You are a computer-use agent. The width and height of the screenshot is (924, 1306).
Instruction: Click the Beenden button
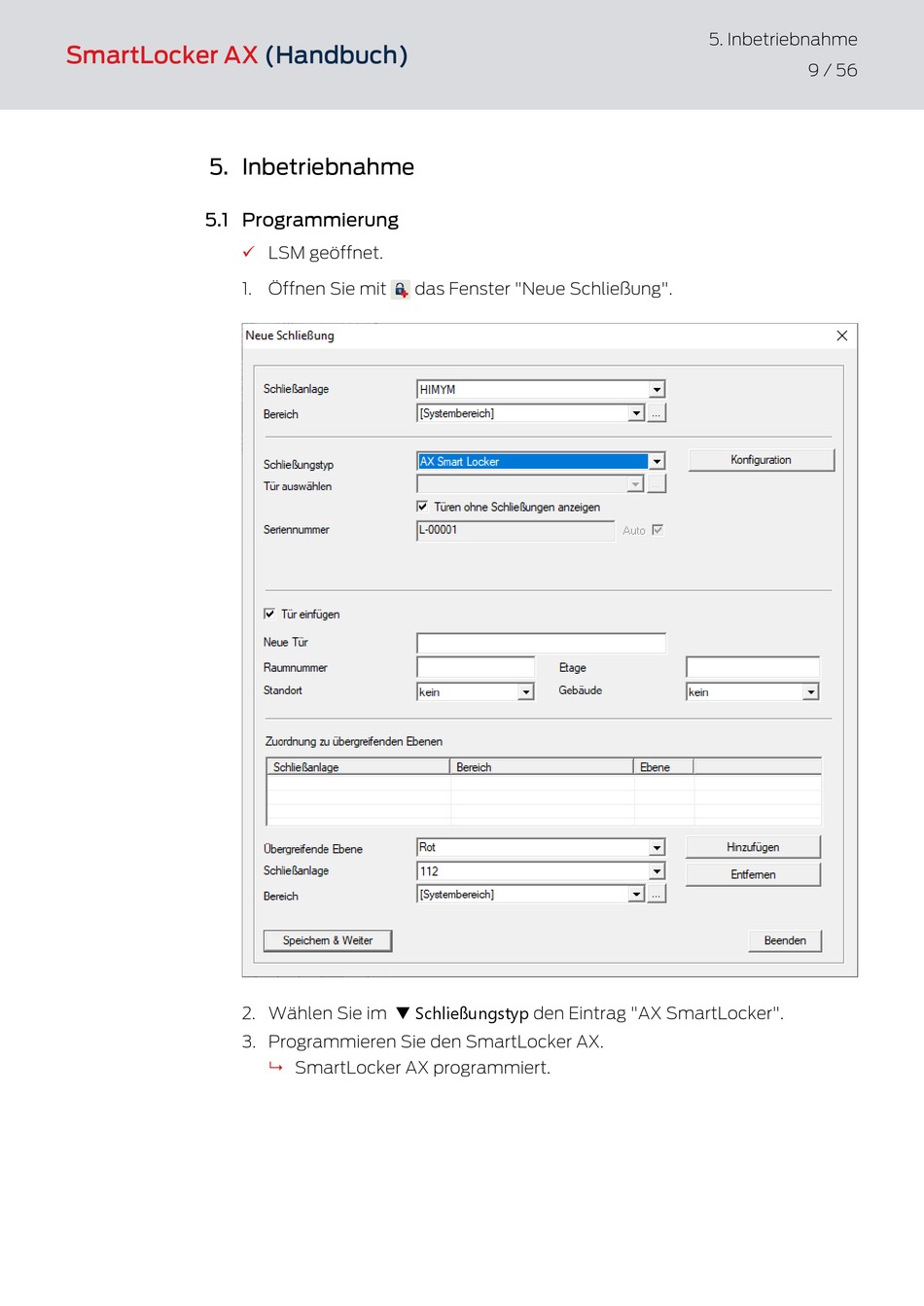point(785,940)
